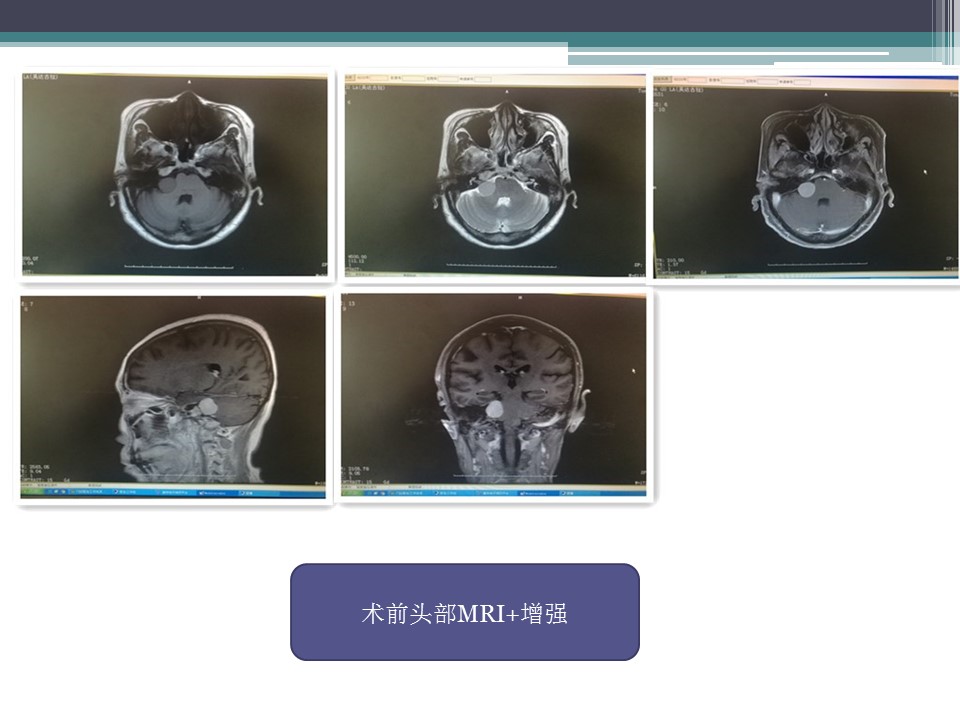The width and height of the screenshot is (960, 720).
Task: Click Start button in coronal photo's taskbar
Action: pos(352,493)
